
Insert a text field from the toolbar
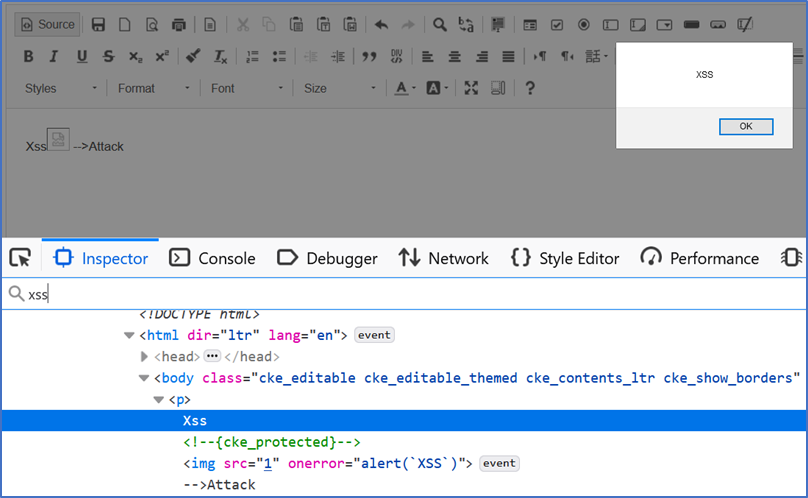[610, 24]
